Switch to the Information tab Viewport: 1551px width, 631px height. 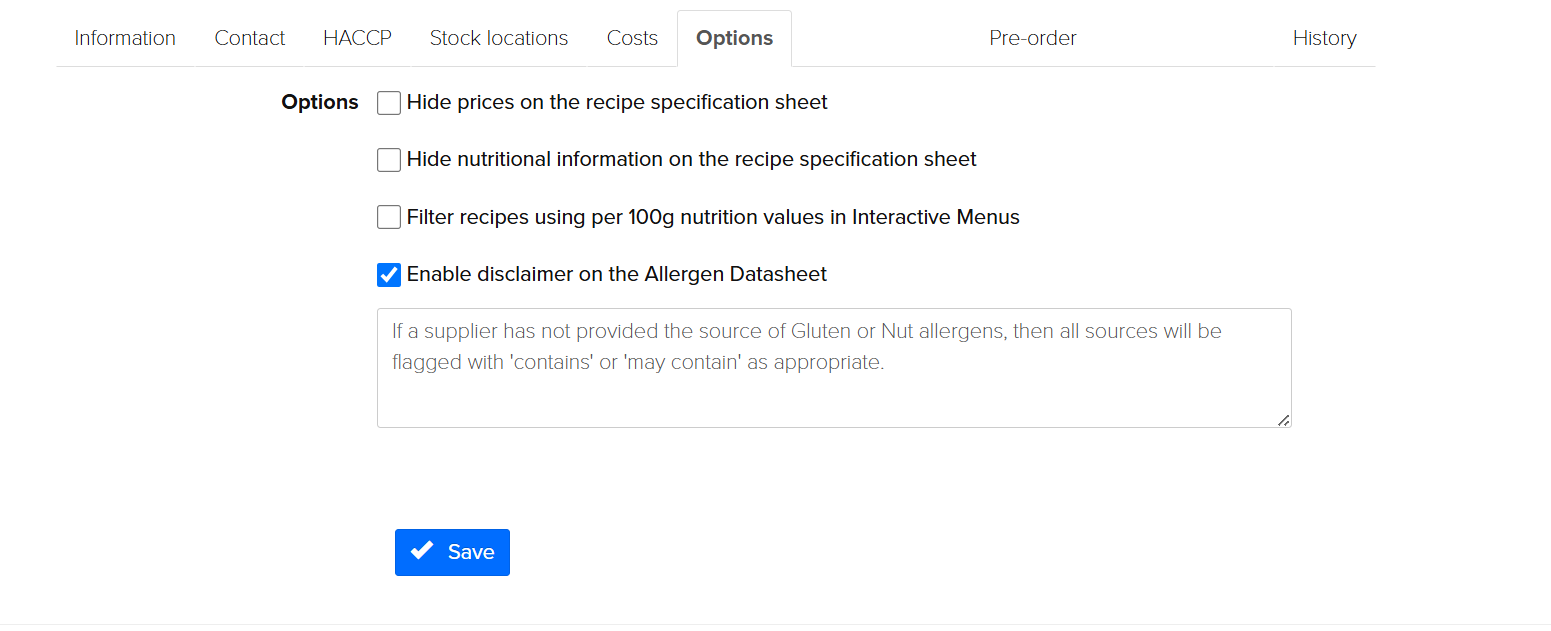pos(125,38)
